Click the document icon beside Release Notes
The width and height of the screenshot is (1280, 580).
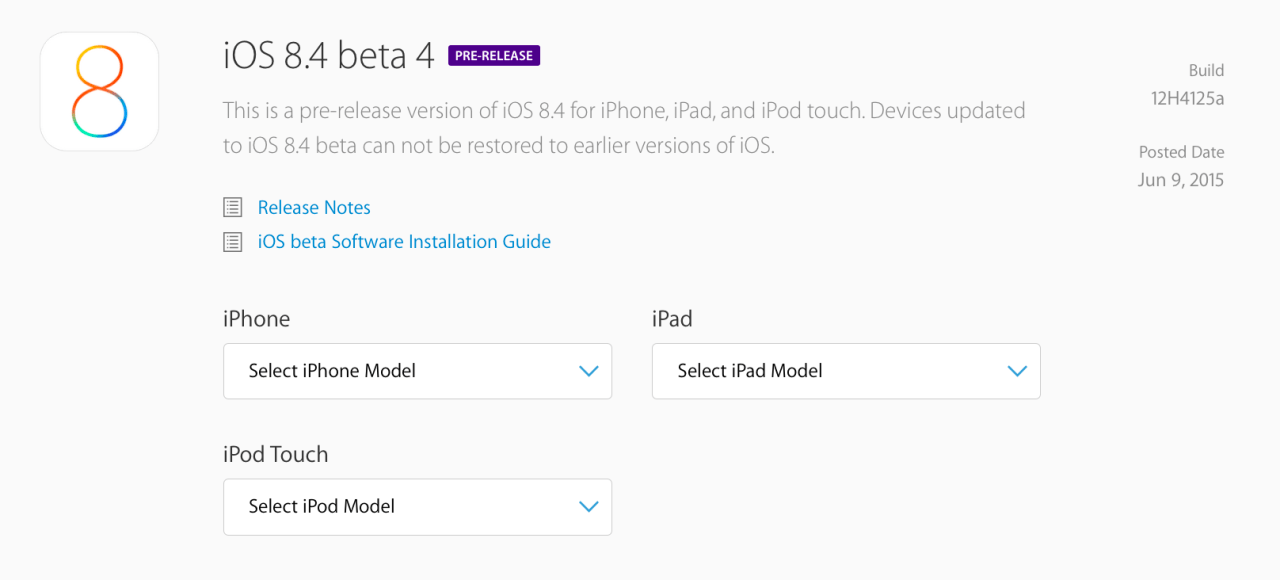233,208
